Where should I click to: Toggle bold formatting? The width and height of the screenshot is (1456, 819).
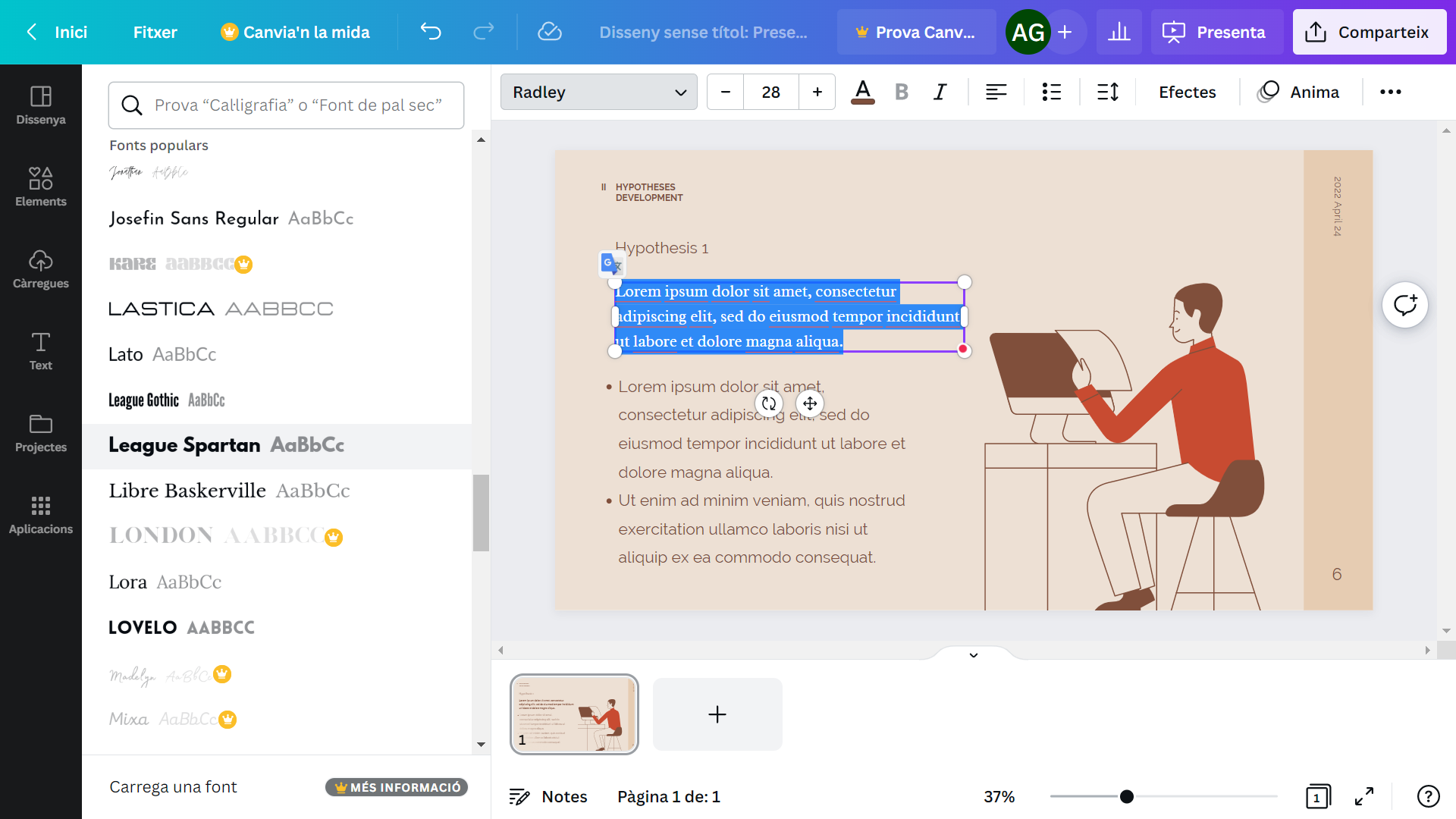tap(901, 92)
